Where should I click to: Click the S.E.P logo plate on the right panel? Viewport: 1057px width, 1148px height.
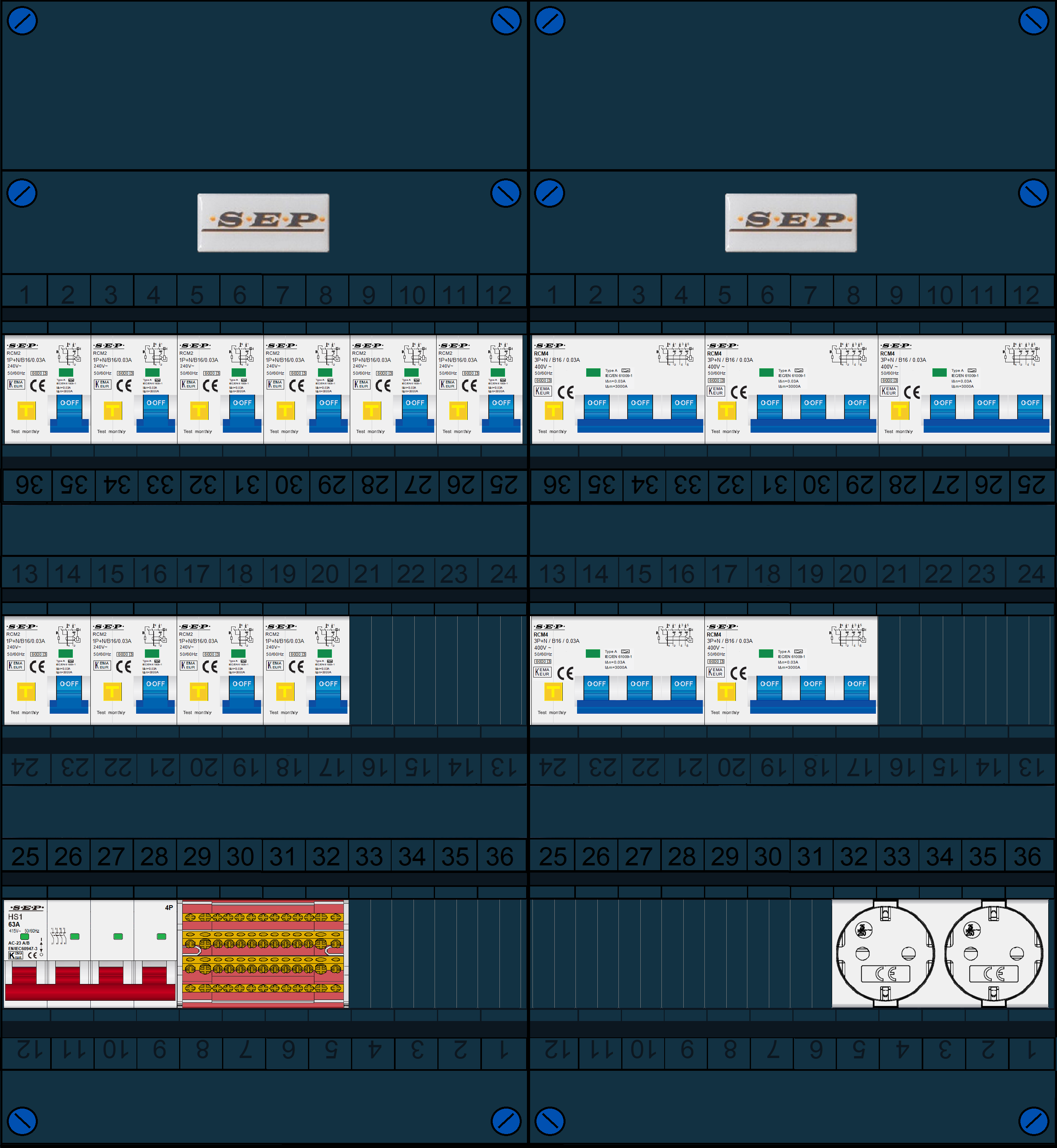click(791, 223)
